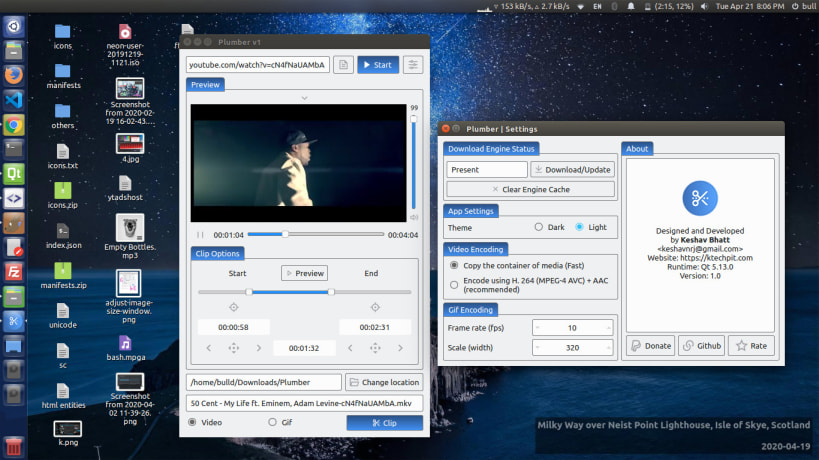Decrease the Scale width spinbox value
The image size is (819, 460).
click(x=540, y=349)
